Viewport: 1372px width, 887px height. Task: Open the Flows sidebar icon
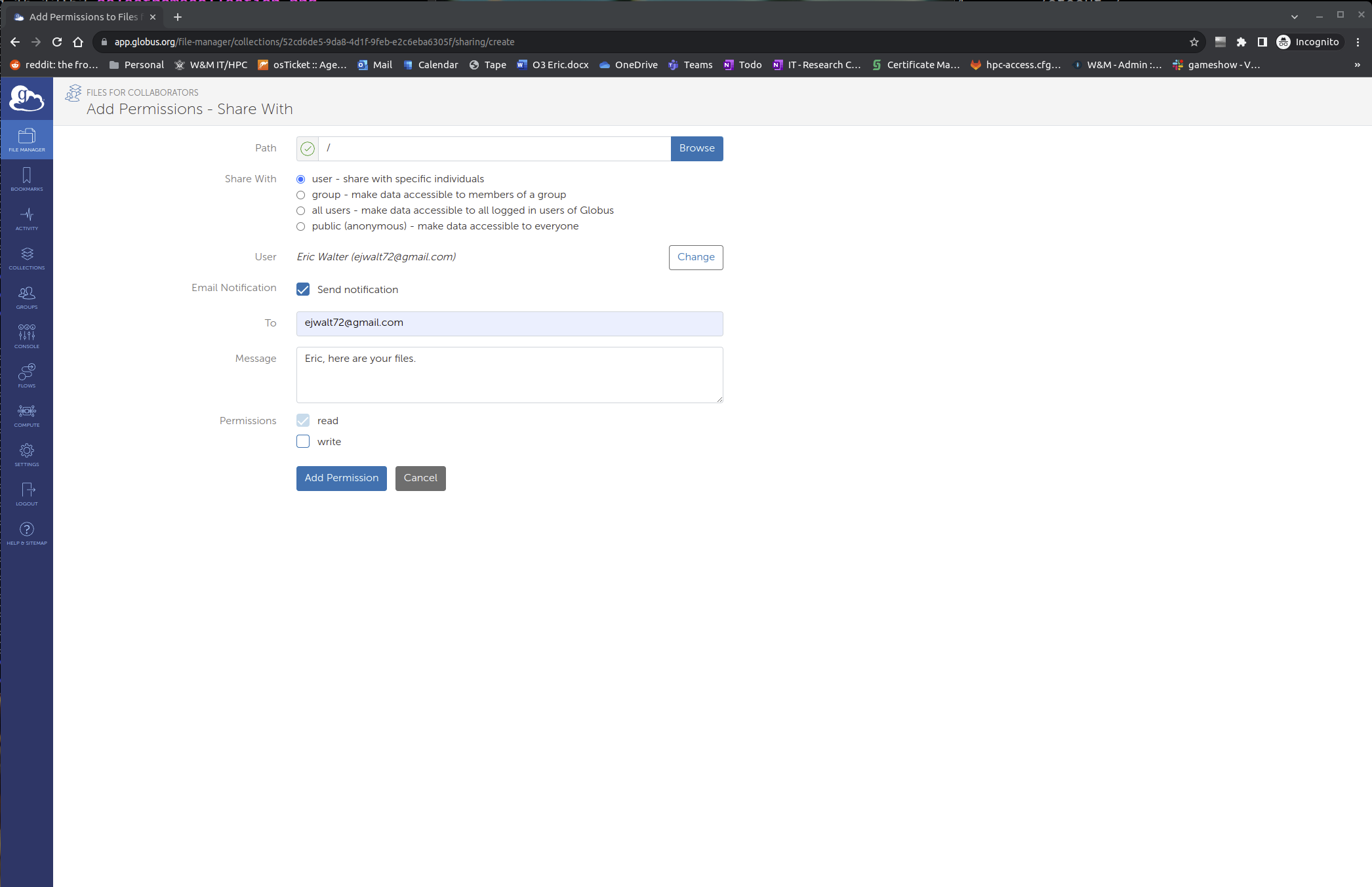pyautogui.click(x=27, y=375)
